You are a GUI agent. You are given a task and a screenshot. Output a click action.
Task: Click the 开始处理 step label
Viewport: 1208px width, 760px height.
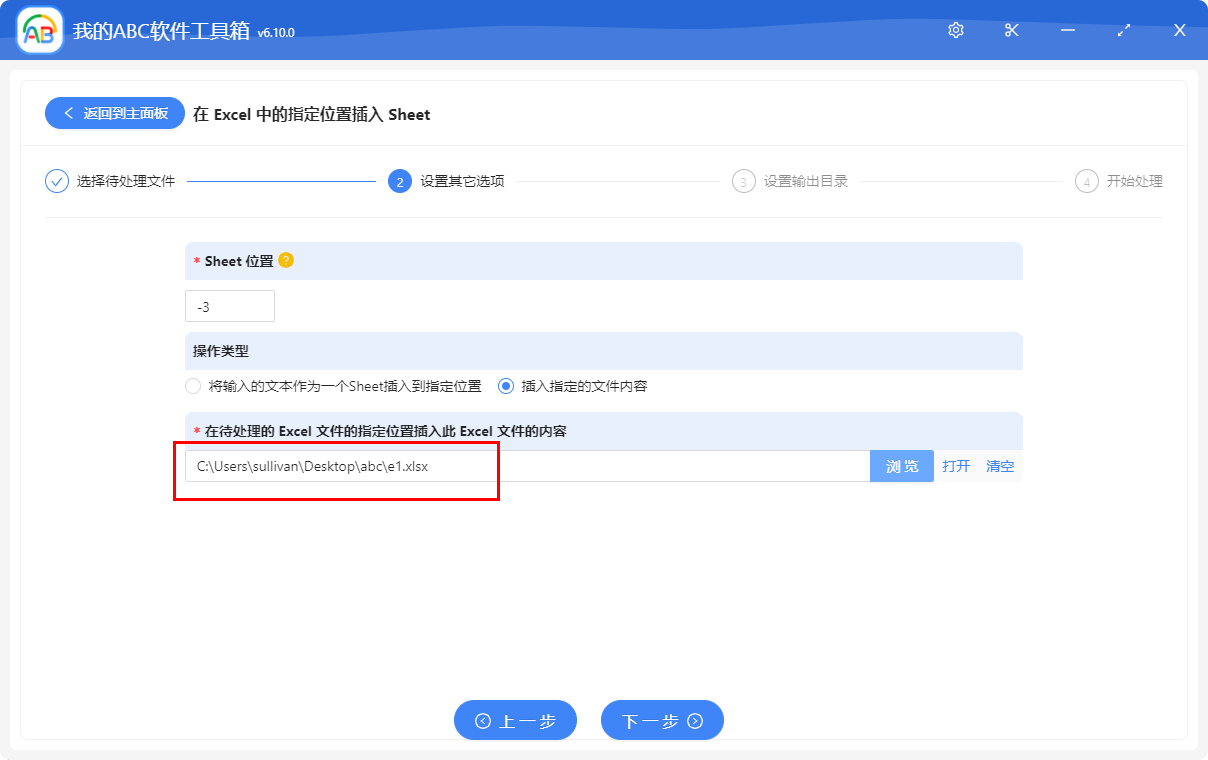[1135, 181]
